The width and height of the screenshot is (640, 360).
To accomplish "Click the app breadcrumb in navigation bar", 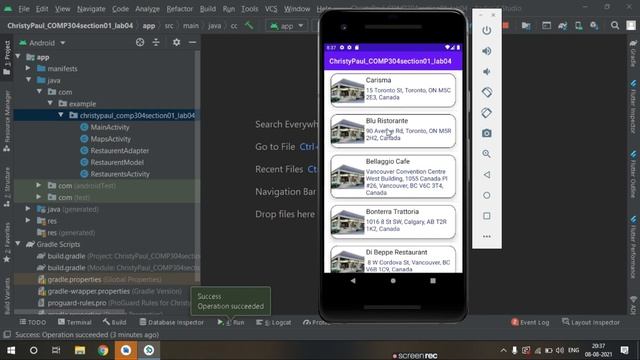I will (x=149, y=25).
